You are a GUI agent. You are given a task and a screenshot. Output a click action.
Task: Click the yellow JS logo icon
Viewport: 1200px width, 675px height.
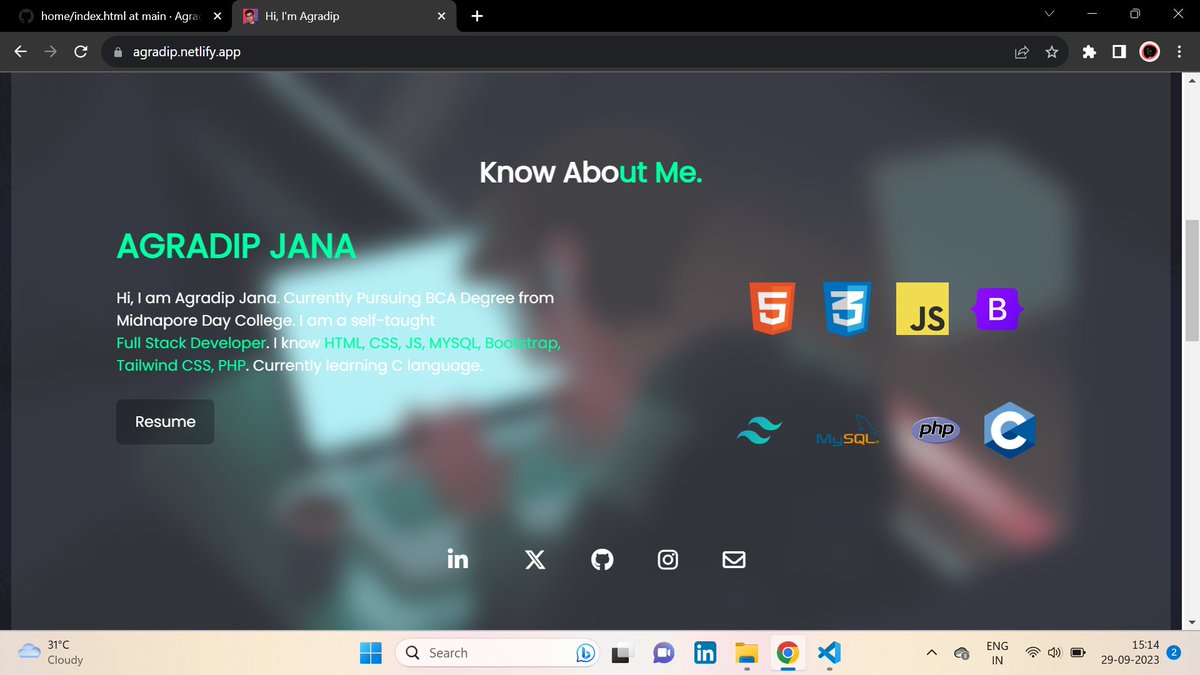(922, 308)
